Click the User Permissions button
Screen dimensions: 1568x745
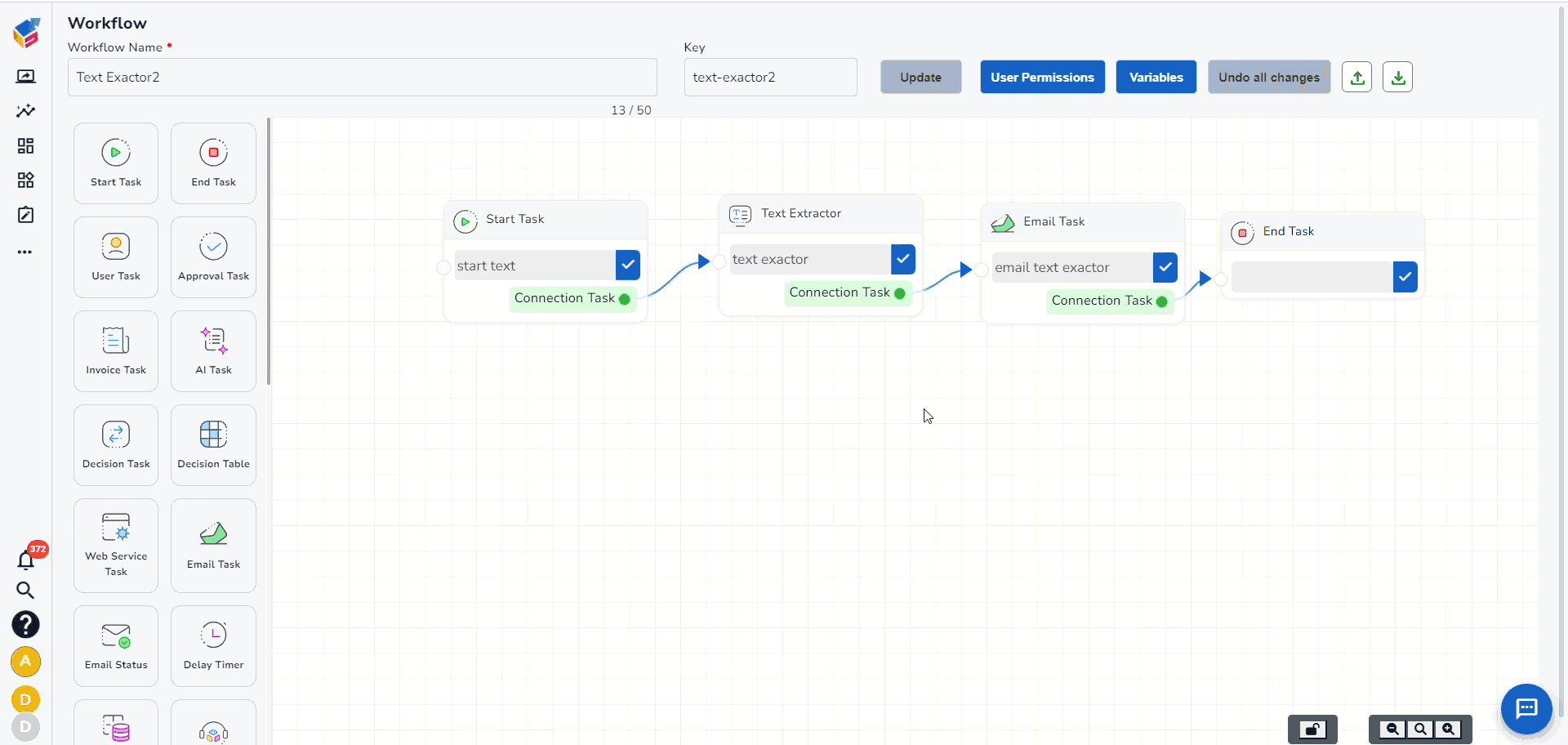(x=1042, y=78)
